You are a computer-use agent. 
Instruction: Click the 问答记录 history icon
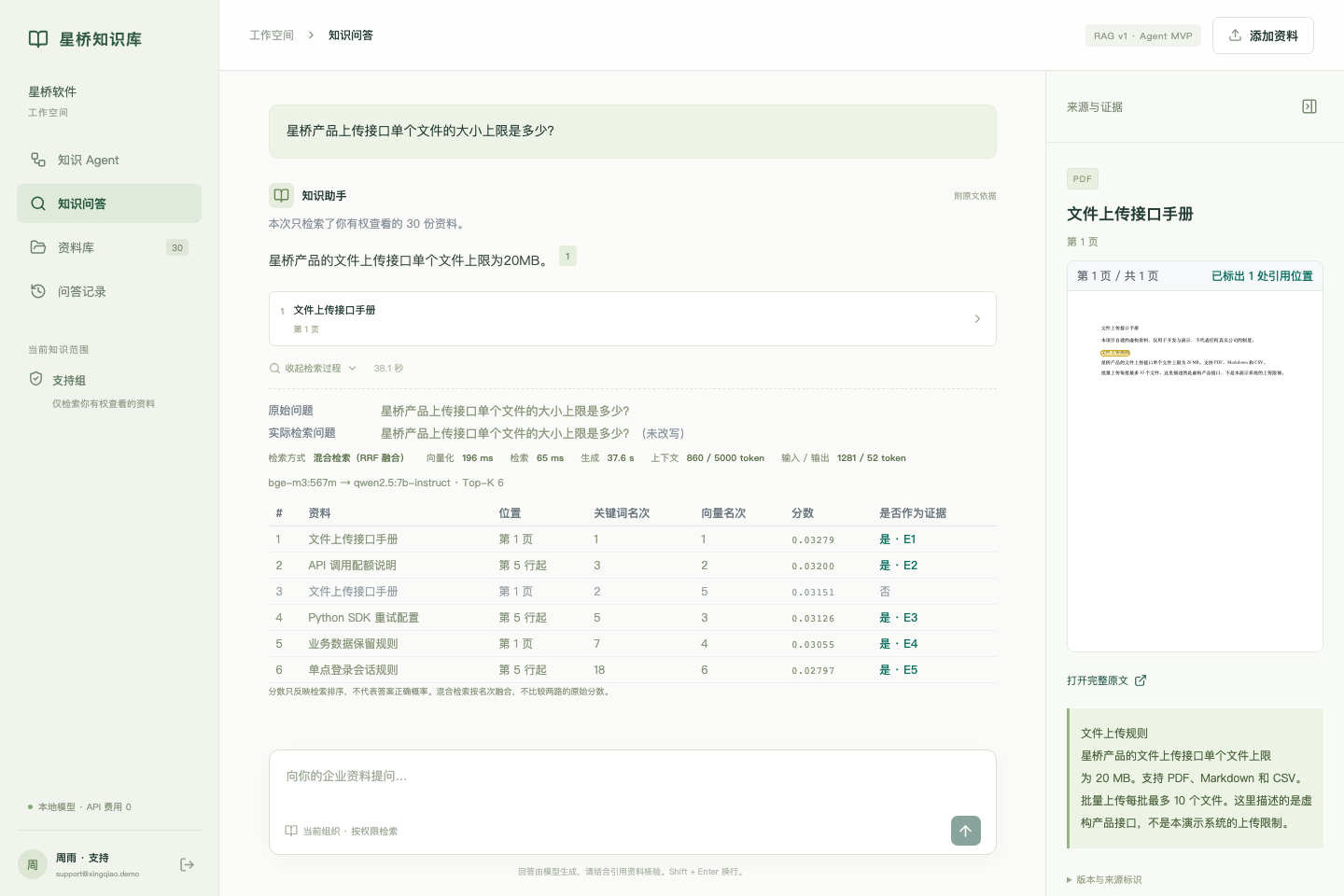coord(38,291)
